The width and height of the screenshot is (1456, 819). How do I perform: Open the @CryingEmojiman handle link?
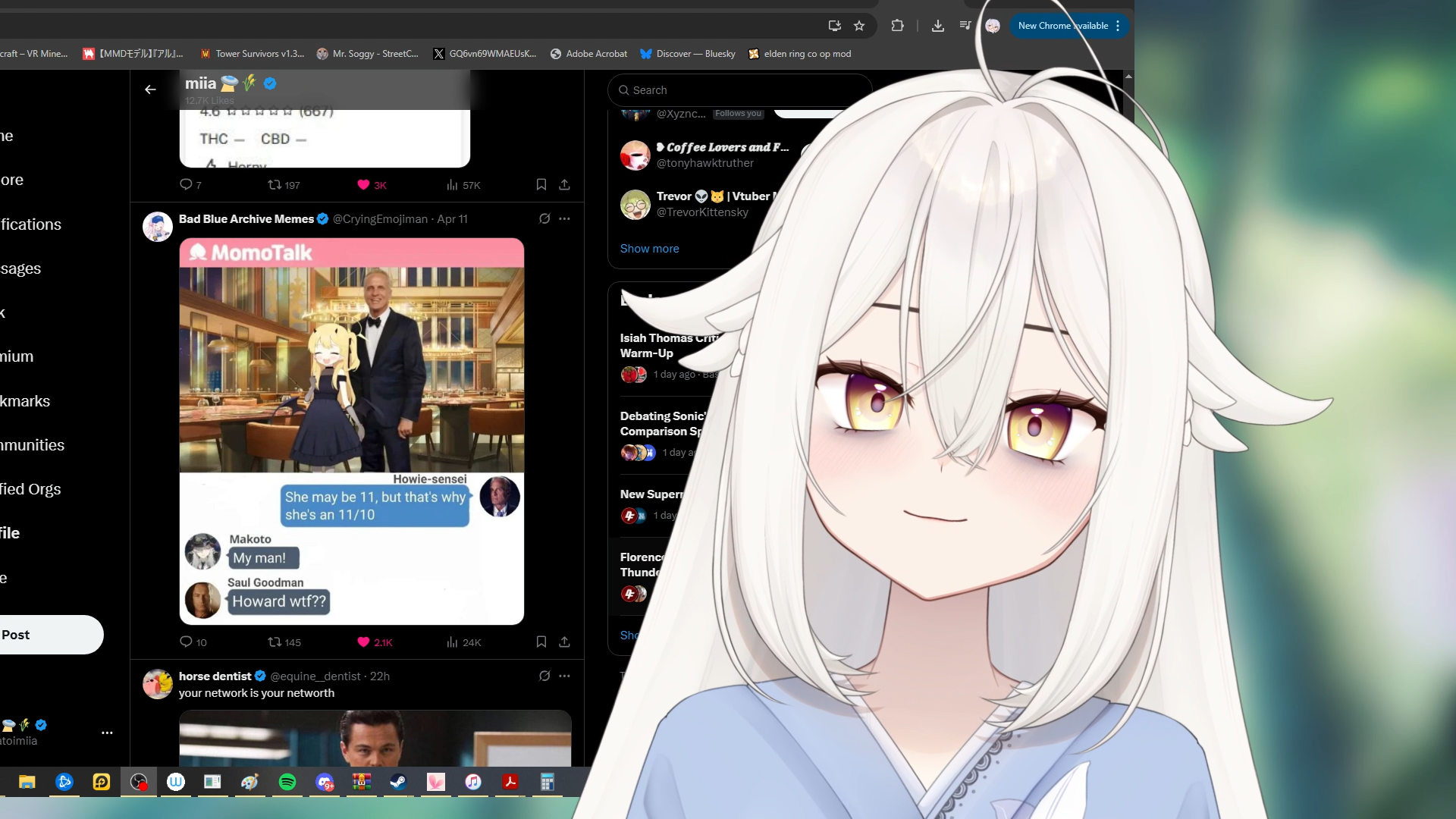pyautogui.click(x=380, y=218)
